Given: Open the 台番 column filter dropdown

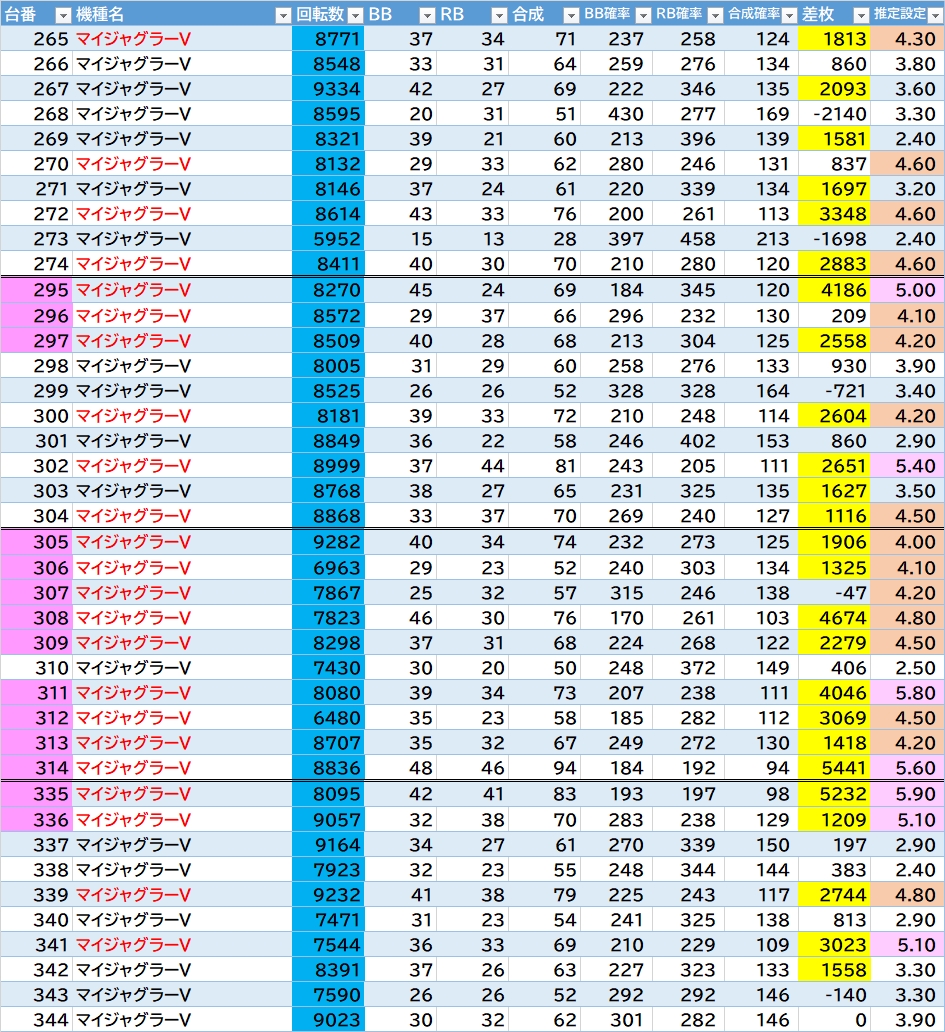Looking at the screenshot, I should click(x=63, y=15).
